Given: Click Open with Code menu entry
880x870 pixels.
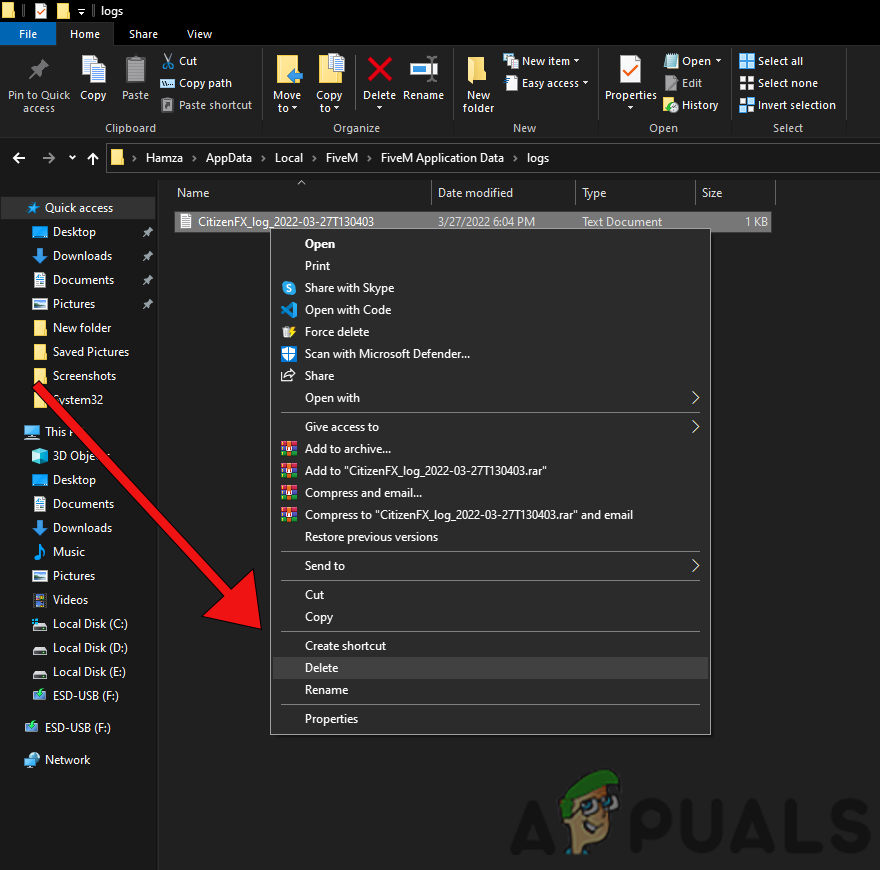Looking at the screenshot, I should tap(490, 310).
